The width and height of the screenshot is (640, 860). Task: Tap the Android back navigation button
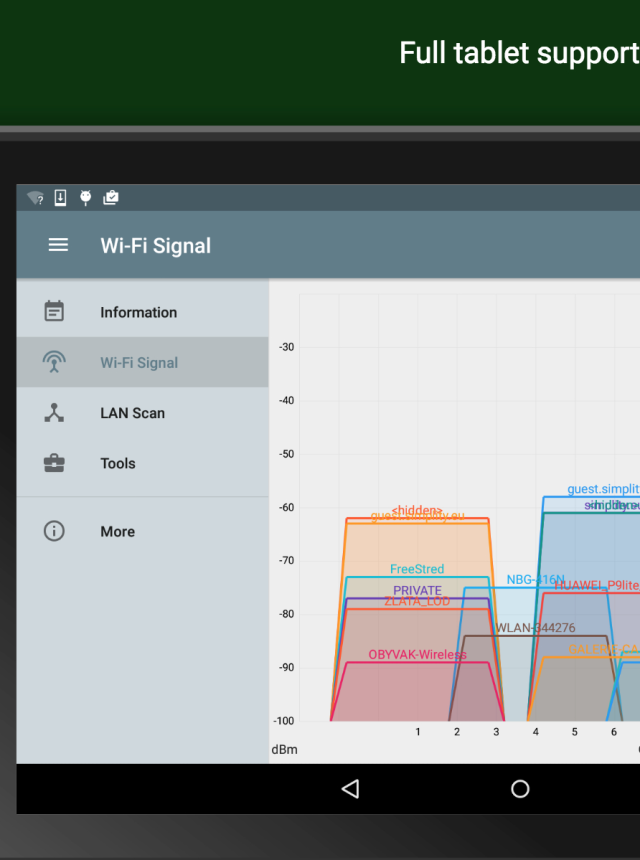350,789
